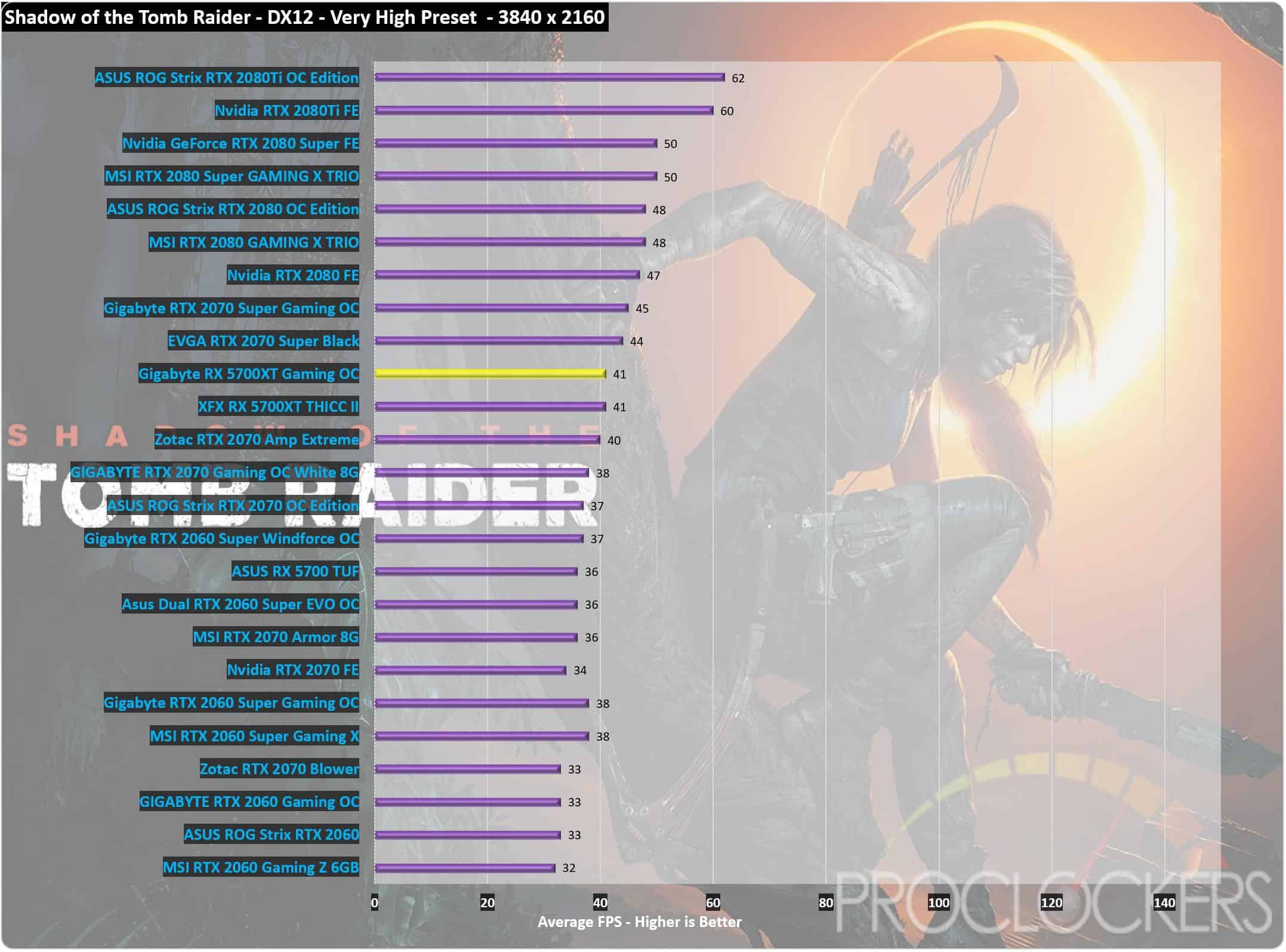Select the Nvidia RTX 2070 FE label

tap(293, 670)
